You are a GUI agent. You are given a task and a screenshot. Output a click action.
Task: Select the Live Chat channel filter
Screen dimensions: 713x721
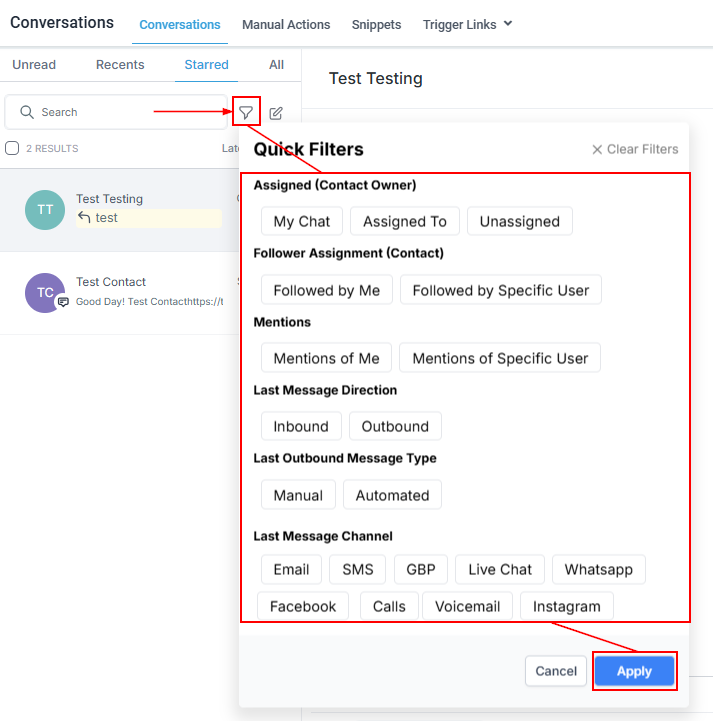[500, 569]
